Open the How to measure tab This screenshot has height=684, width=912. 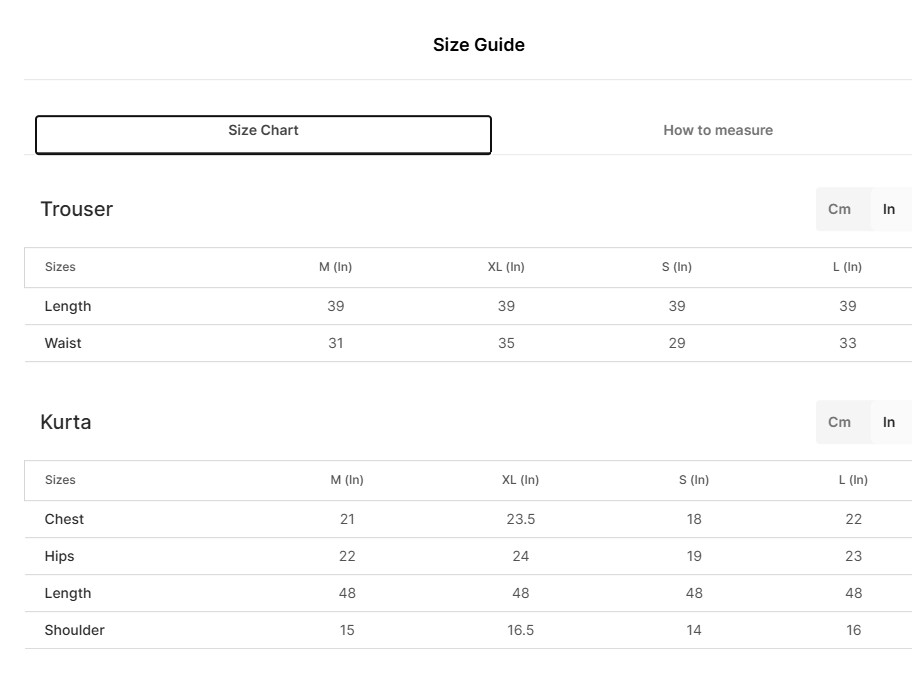pyautogui.click(x=717, y=130)
